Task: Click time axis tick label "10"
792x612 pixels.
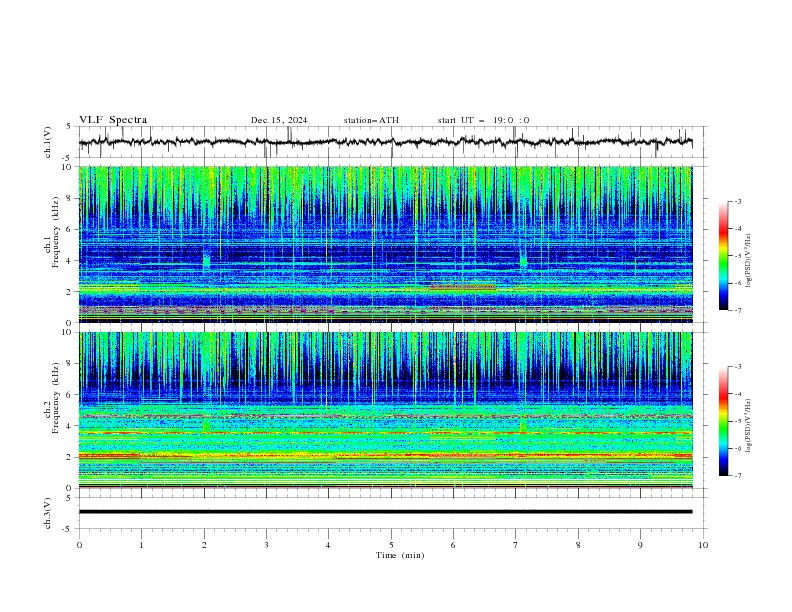Action: click(703, 545)
